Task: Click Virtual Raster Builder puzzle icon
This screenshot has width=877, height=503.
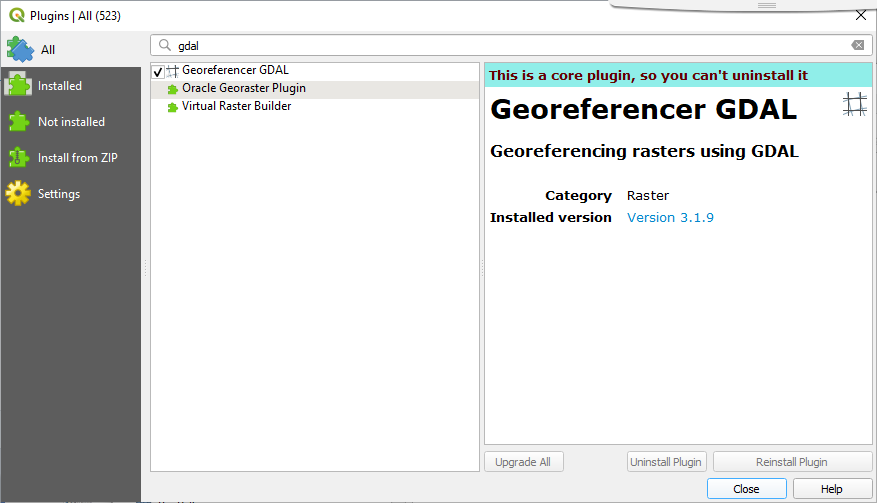Action: pyautogui.click(x=173, y=107)
